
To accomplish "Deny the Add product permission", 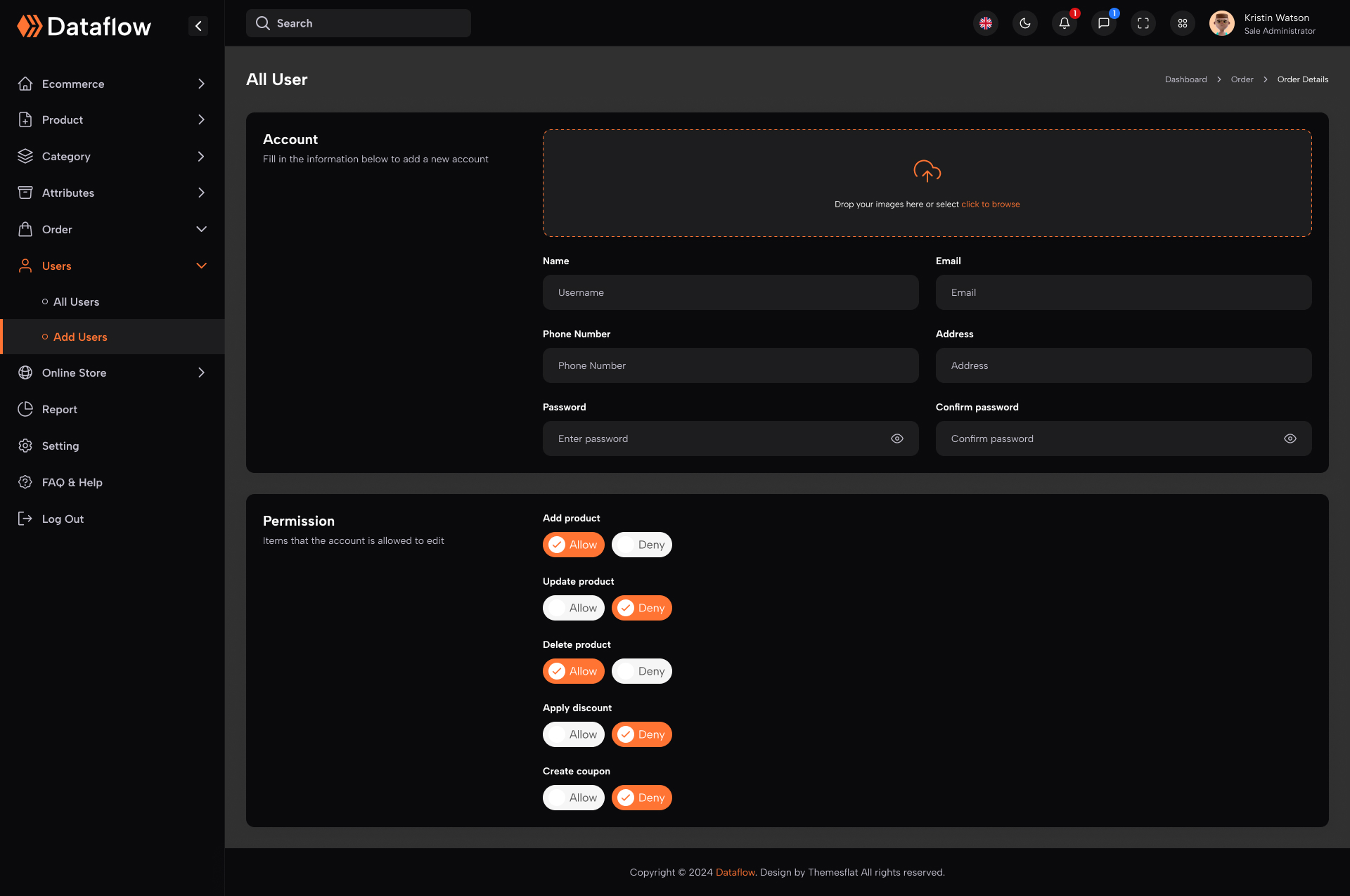I will point(641,544).
